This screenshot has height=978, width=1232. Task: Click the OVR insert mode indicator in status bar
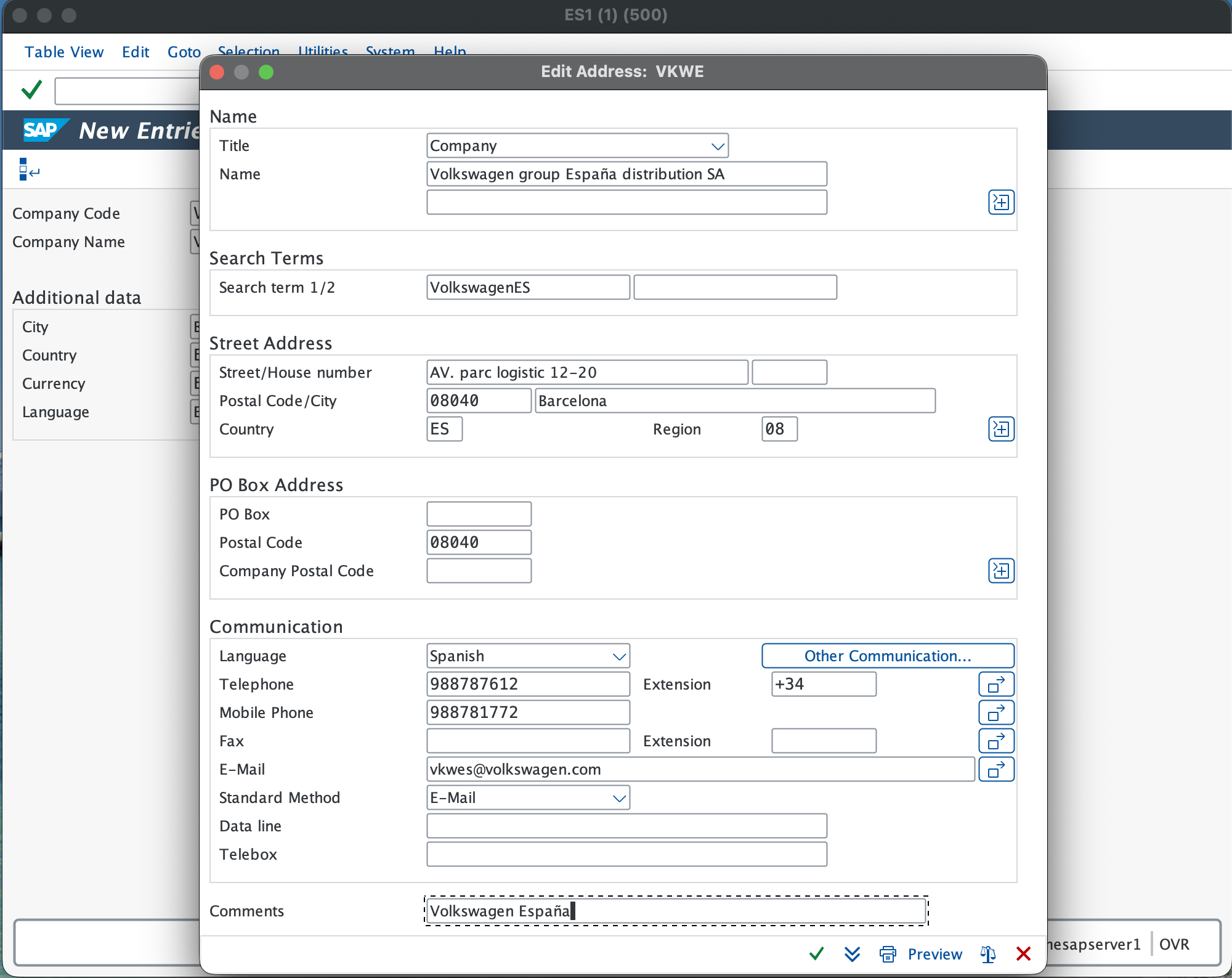pyautogui.click(x=1174, y=944)
